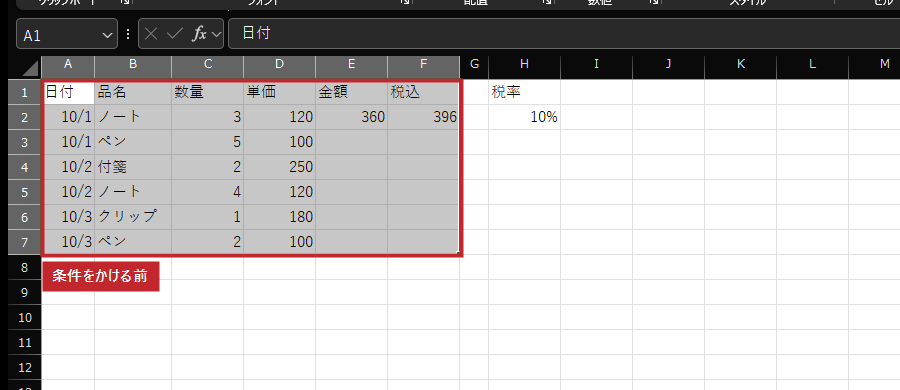Click empty cell E3 in 金額 column

[352, 142]
